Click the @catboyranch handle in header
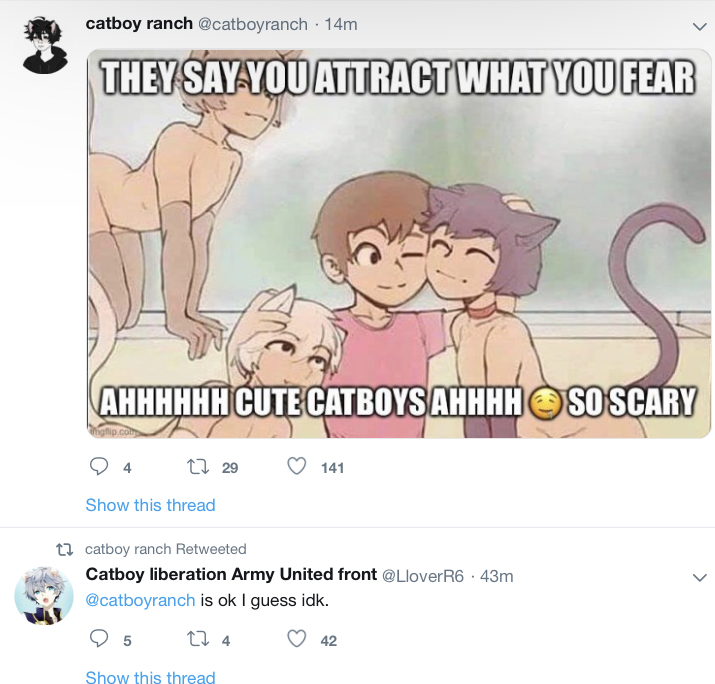 tap(253, 25)
